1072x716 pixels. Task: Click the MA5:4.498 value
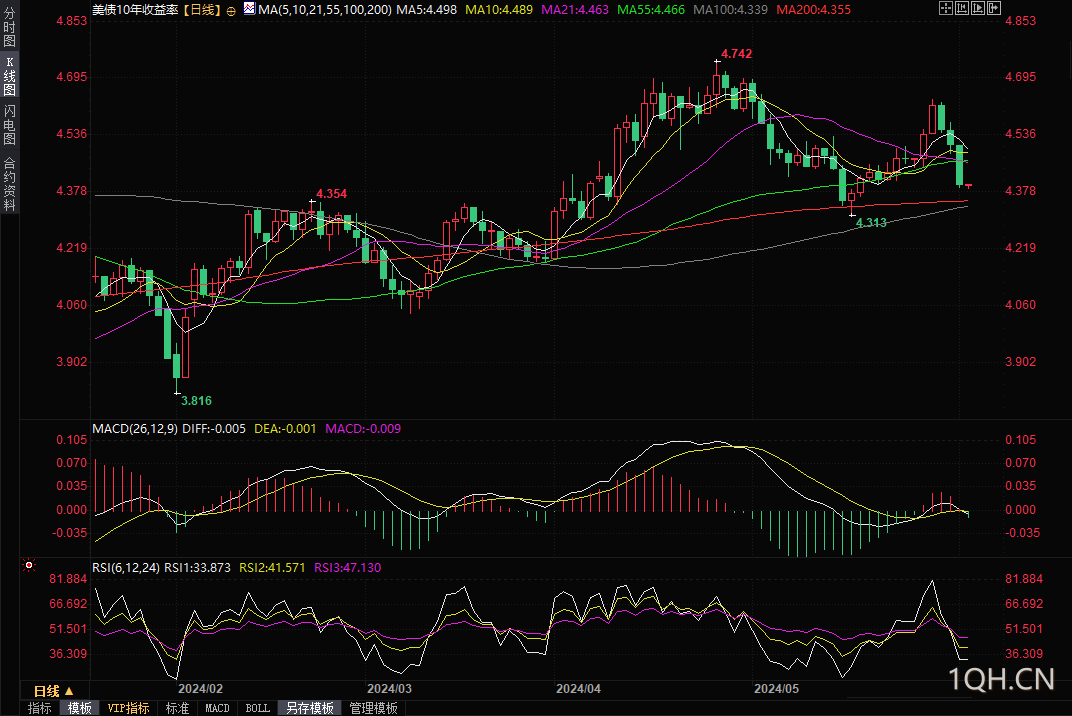pyautogui.click(x=427, y=10)
